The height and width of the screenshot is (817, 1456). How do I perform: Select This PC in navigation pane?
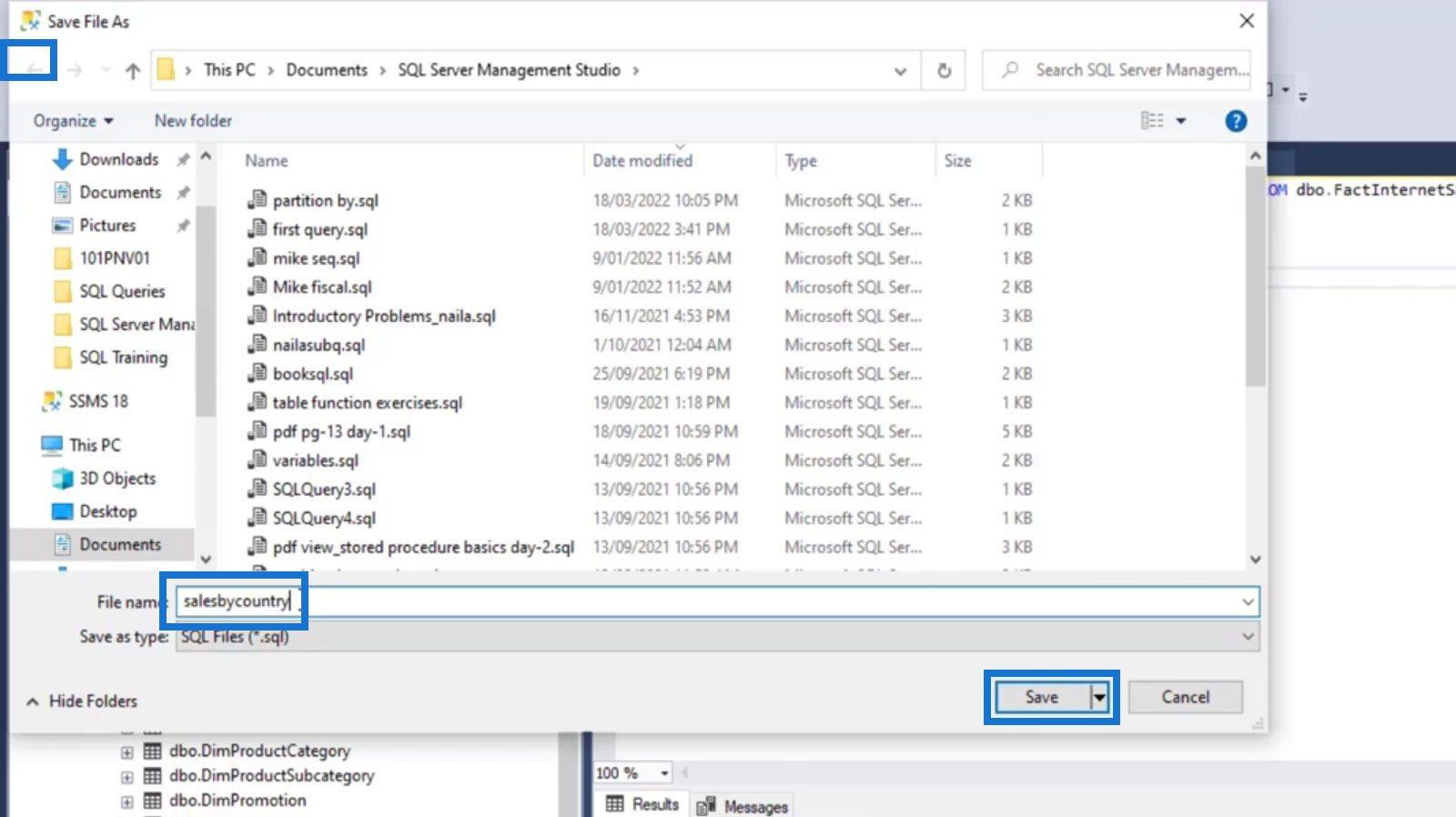point(95,445)
